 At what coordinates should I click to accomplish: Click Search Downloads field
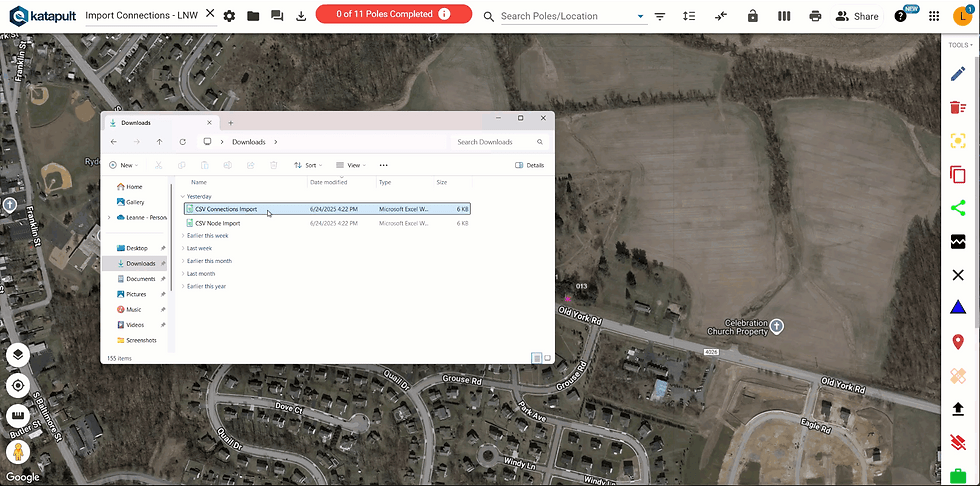click(499, 142)
